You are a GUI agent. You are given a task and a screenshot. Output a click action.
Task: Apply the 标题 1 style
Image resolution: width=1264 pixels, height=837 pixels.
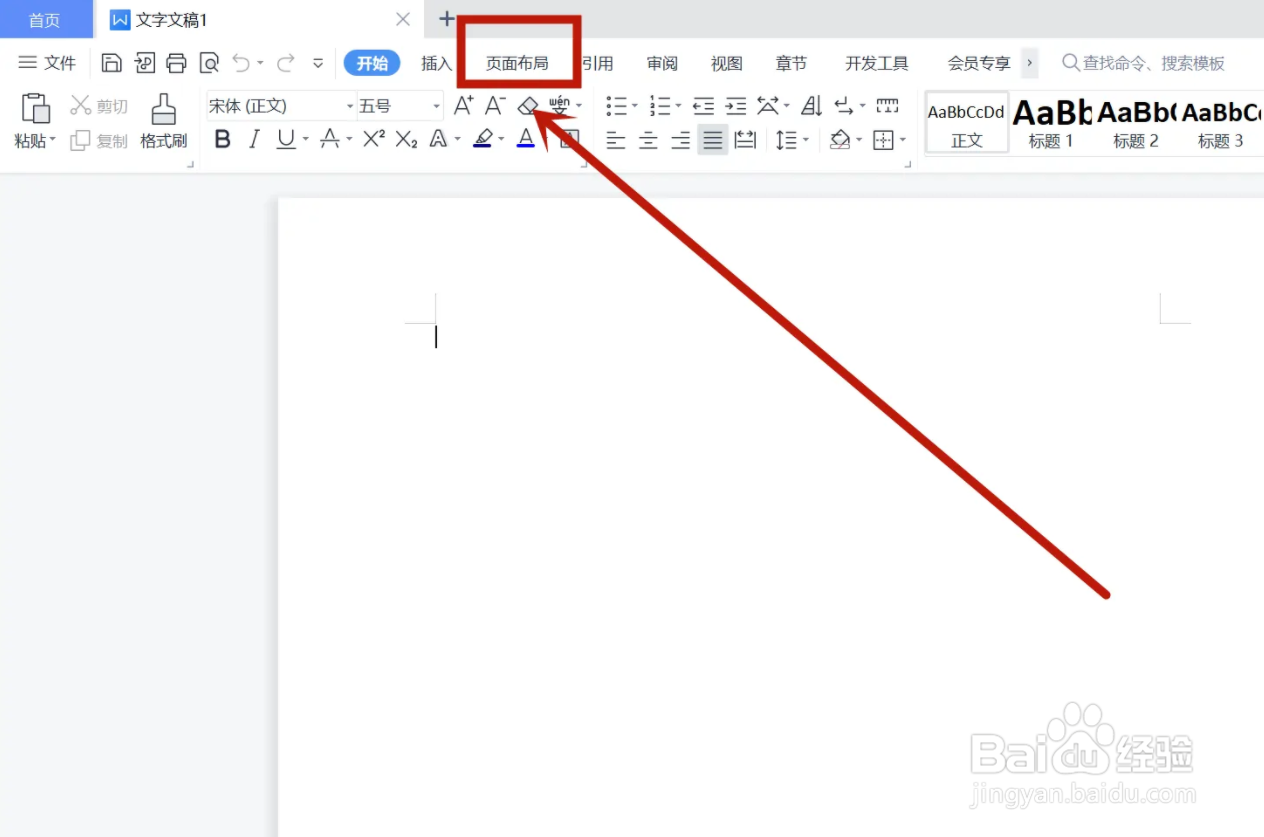point(1049,122)
